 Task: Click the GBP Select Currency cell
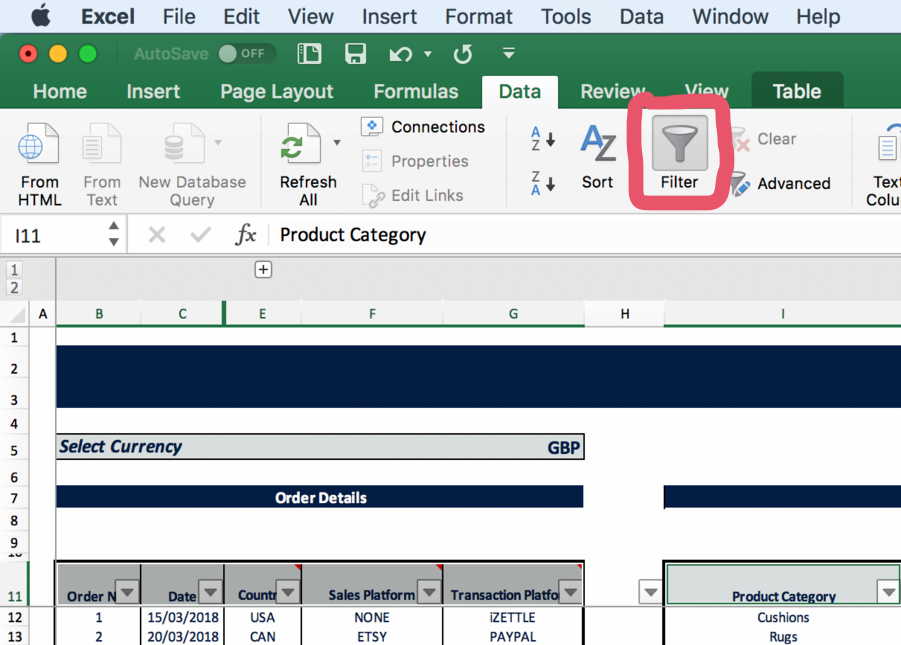320,447
